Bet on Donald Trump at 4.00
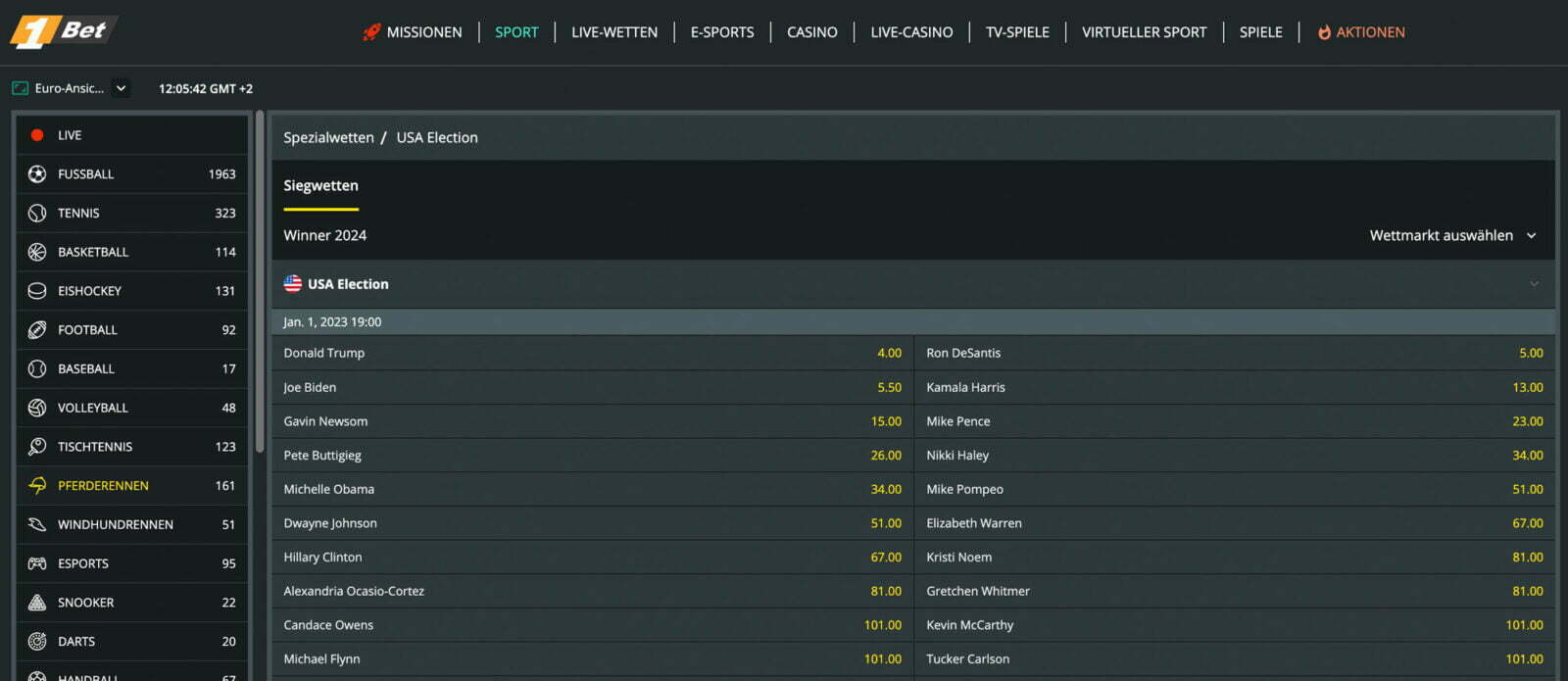This screenshot has width=1568, height=681. 592,353
